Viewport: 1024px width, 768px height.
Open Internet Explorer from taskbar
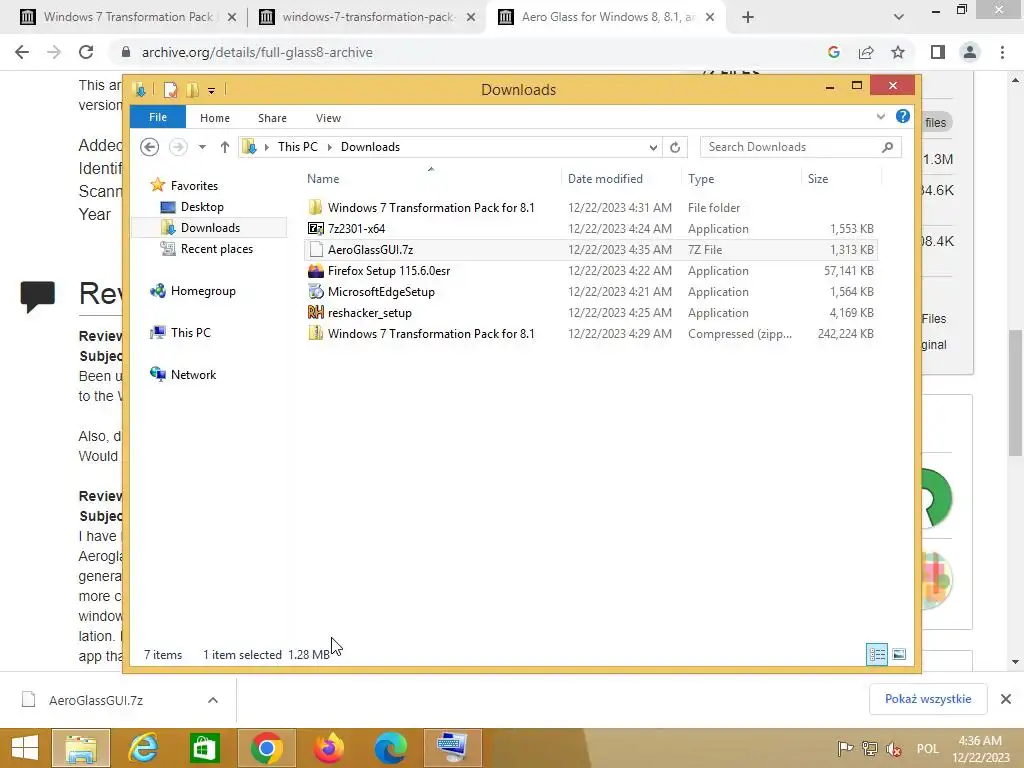click(x=143, y=748)
